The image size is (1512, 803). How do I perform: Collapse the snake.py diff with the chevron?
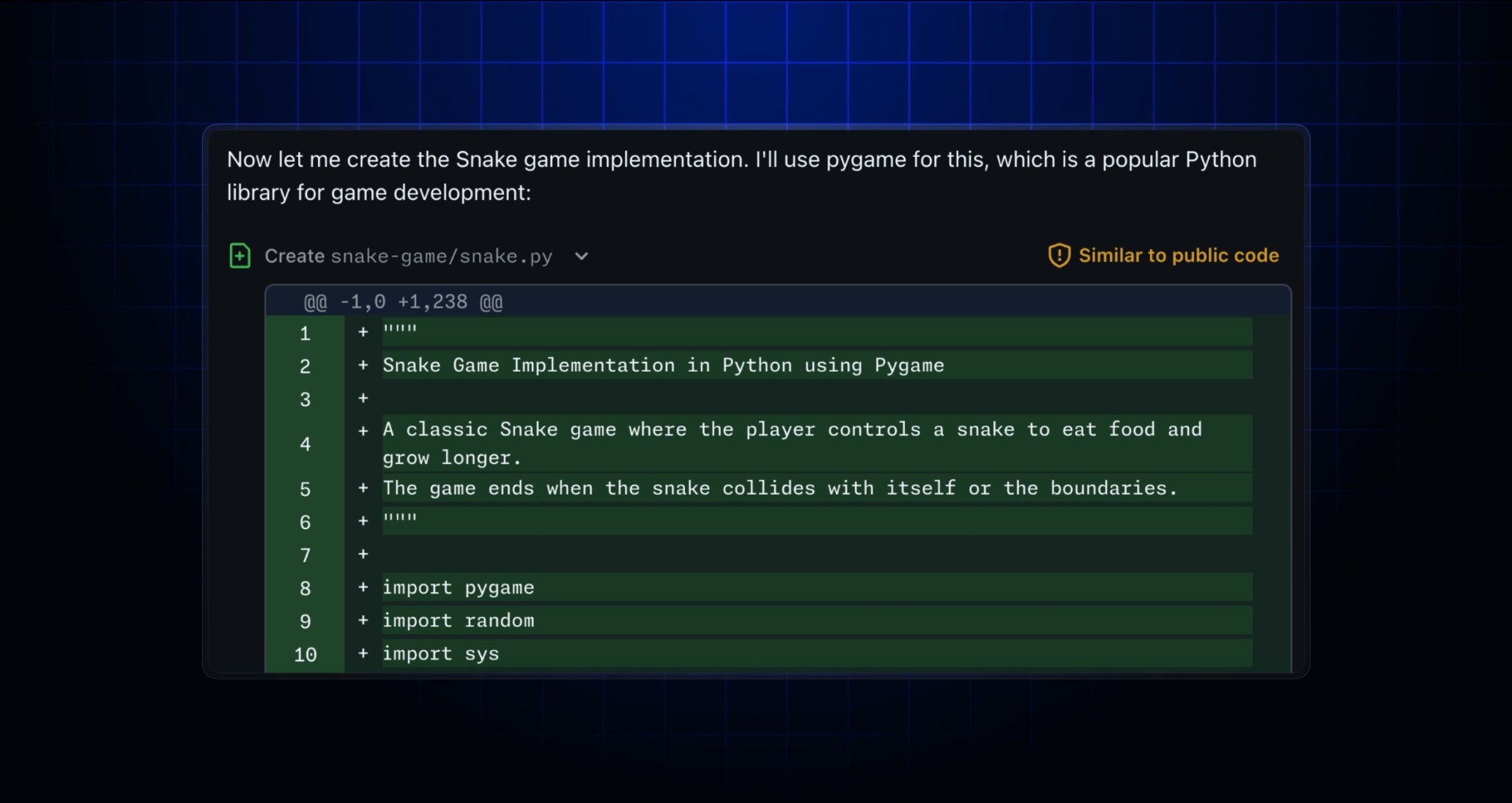click(x=581, y=256)
